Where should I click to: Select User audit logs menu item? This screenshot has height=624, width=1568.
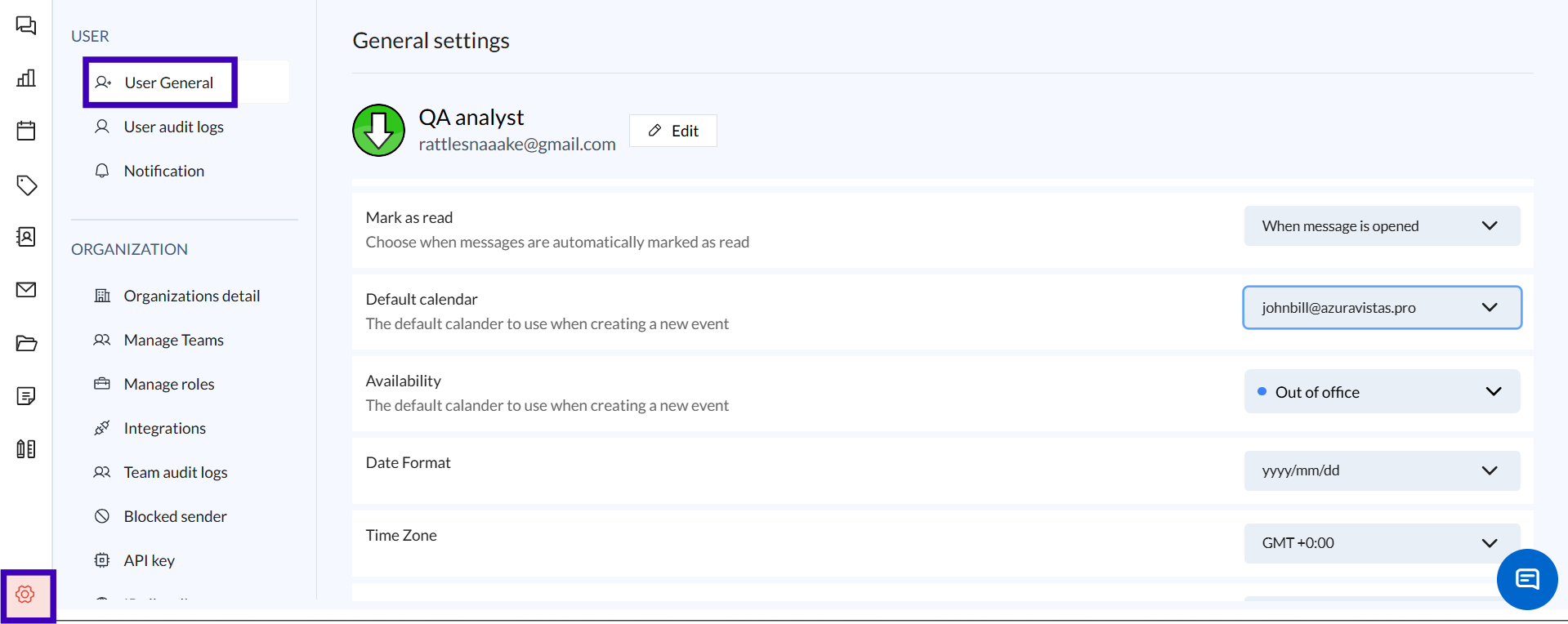(x=173, y=127)
